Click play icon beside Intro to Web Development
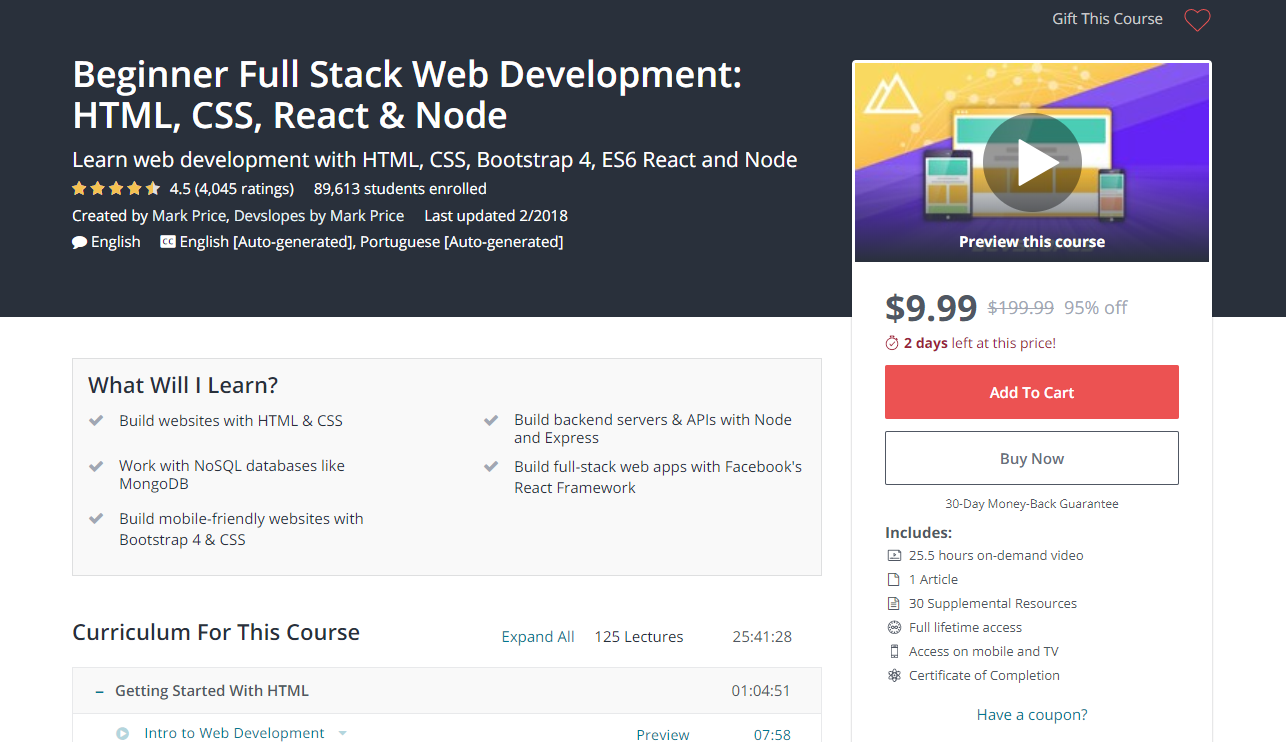 122,734
